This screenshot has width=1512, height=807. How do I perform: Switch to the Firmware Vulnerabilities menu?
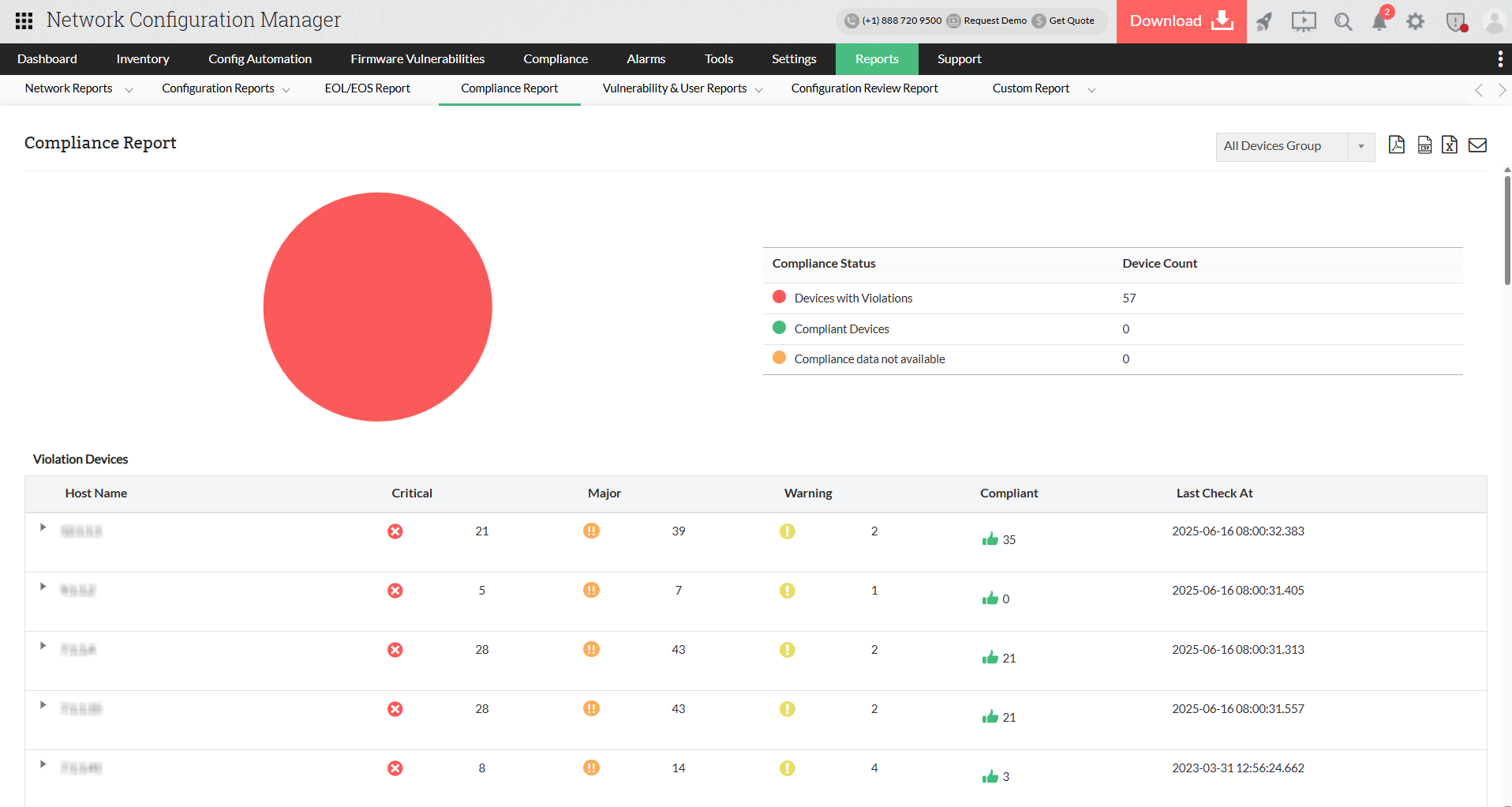click(417, 58)
